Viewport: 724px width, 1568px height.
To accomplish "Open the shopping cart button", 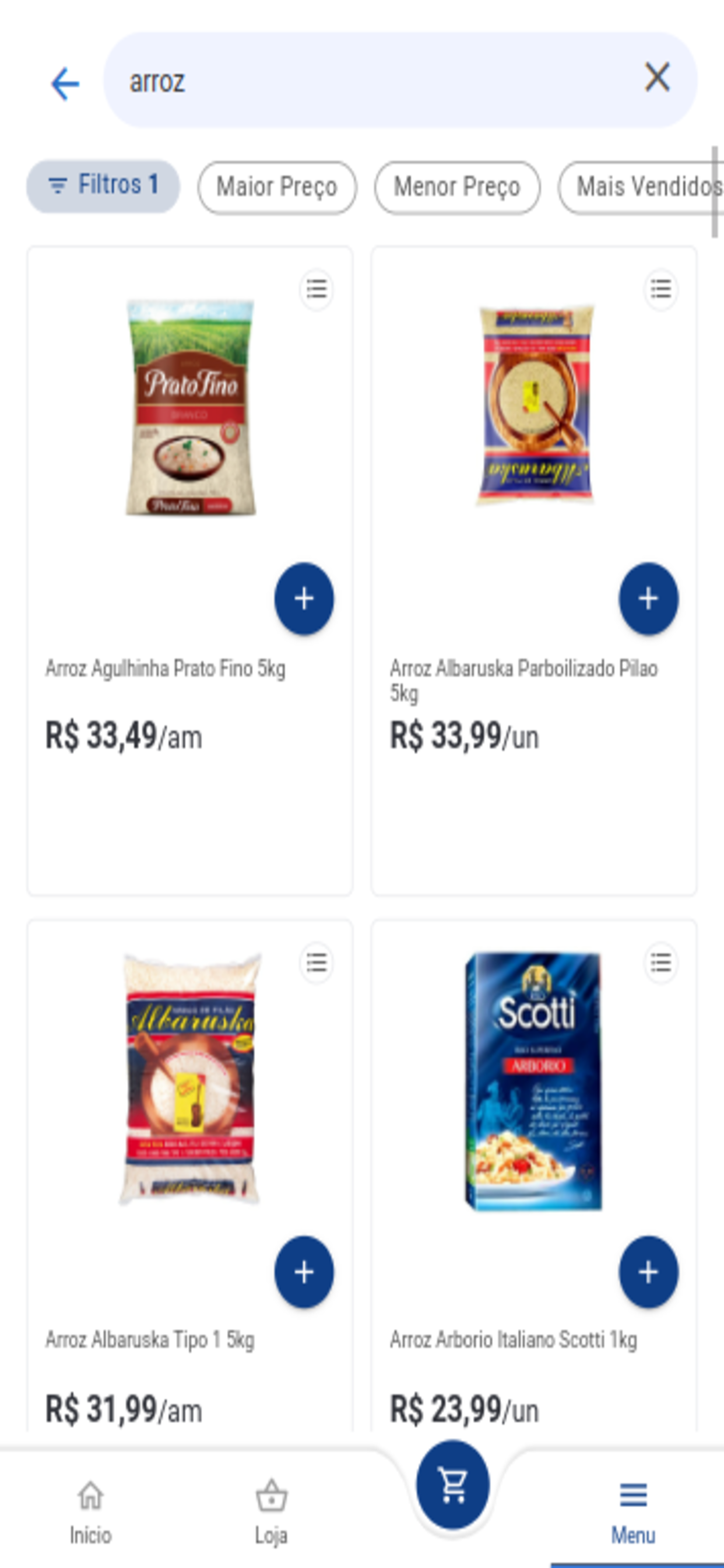I will click(x=453, y=1485).
